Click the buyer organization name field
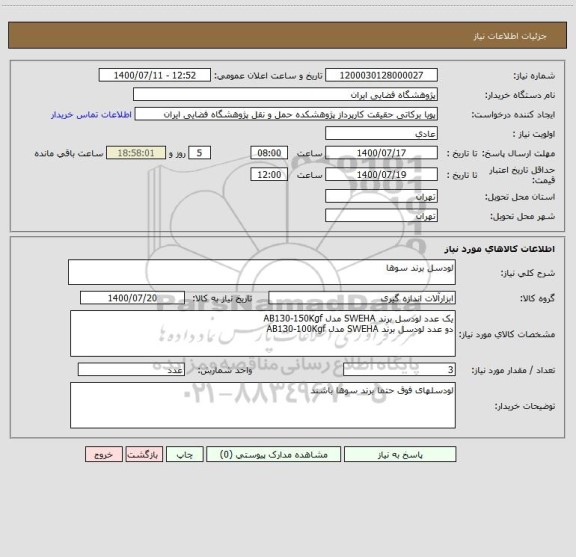576x557 pixels. click(x=285, y=94)
